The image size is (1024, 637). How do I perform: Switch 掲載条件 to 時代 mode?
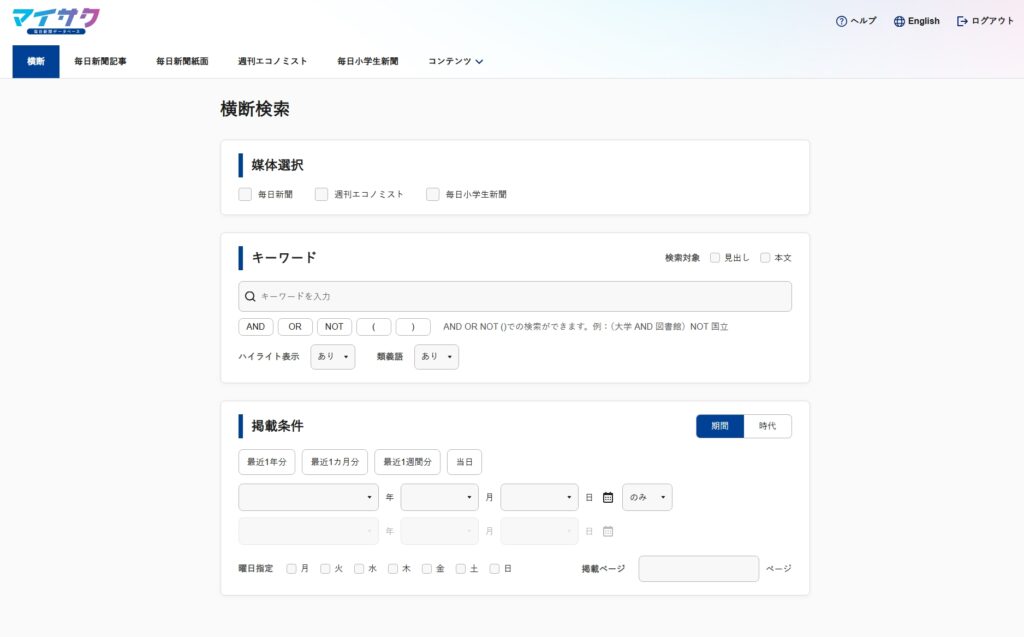point(767,426)
